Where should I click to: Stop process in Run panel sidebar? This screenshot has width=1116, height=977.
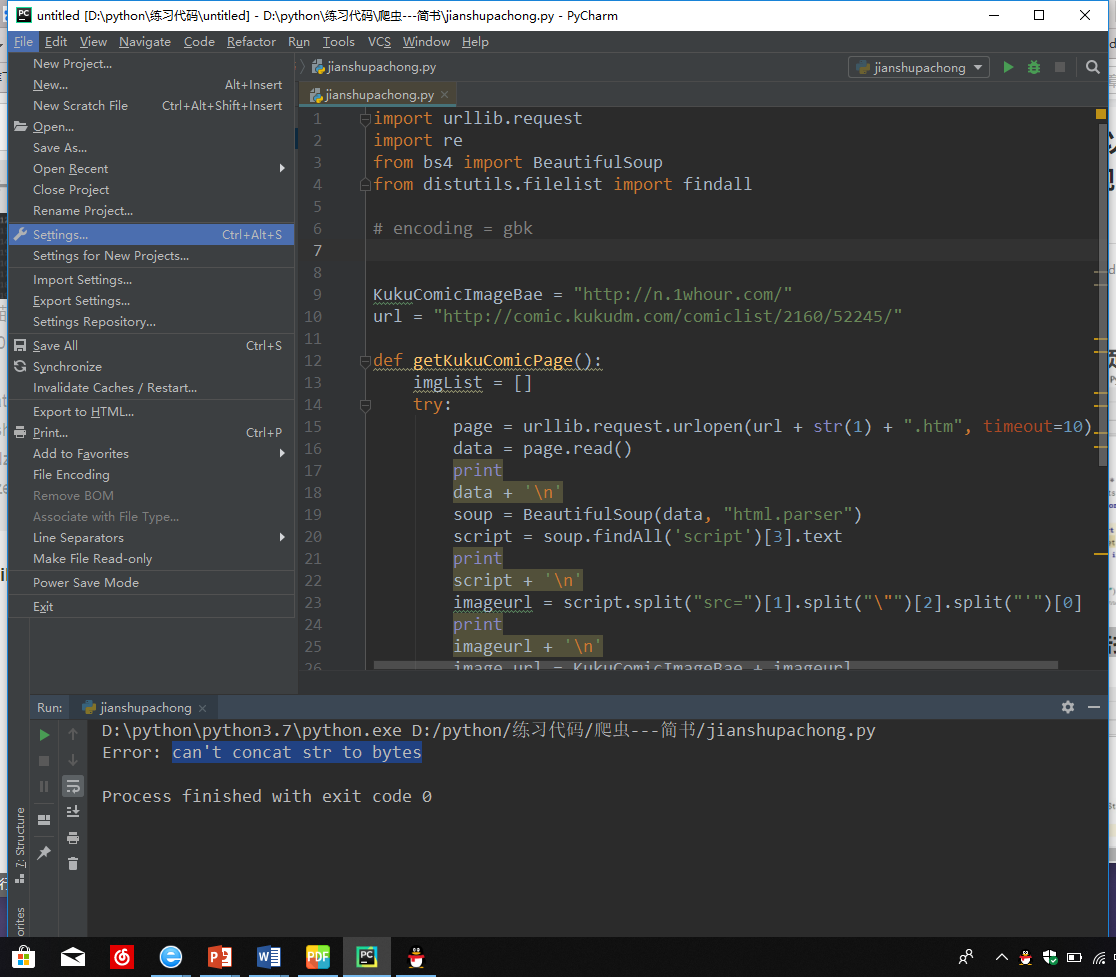(44, 761)
